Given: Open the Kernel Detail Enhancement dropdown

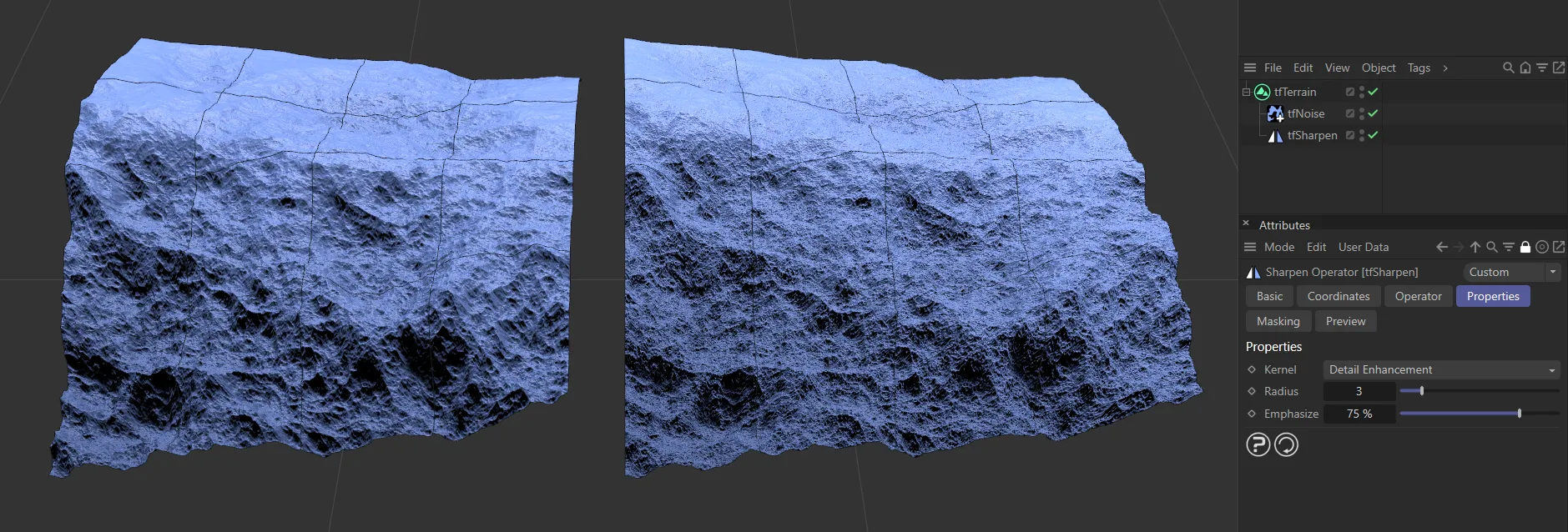Looking at the screenshot, I should [1441, 369].
